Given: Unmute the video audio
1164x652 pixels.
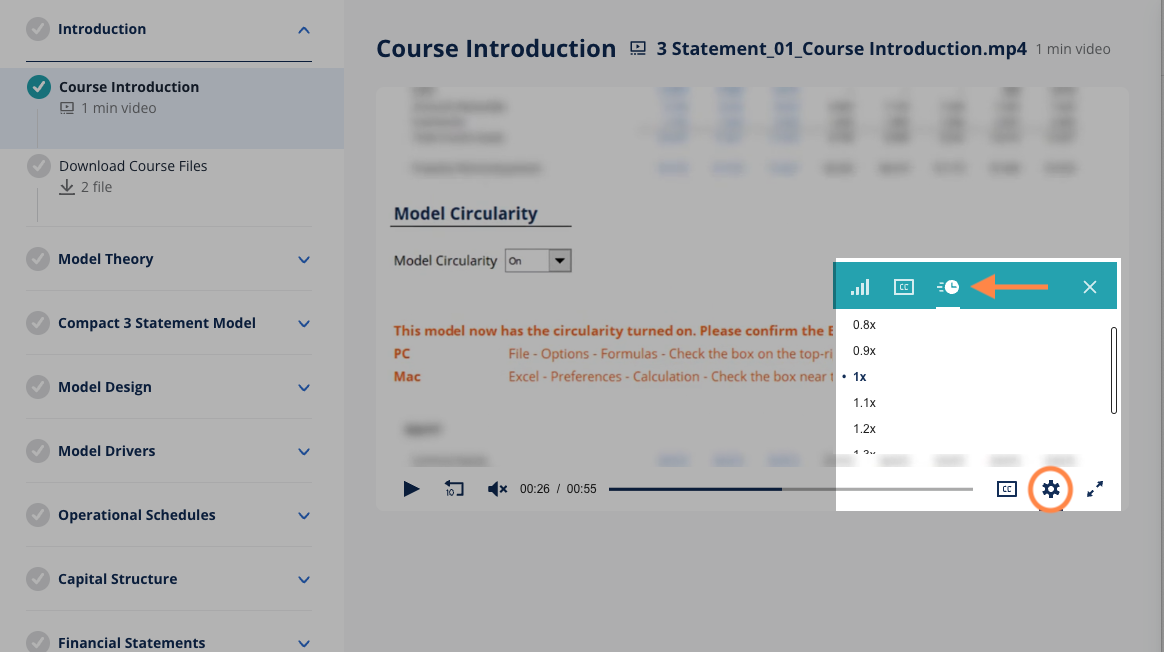Looking at the screenshot, I should coord(497,489).
